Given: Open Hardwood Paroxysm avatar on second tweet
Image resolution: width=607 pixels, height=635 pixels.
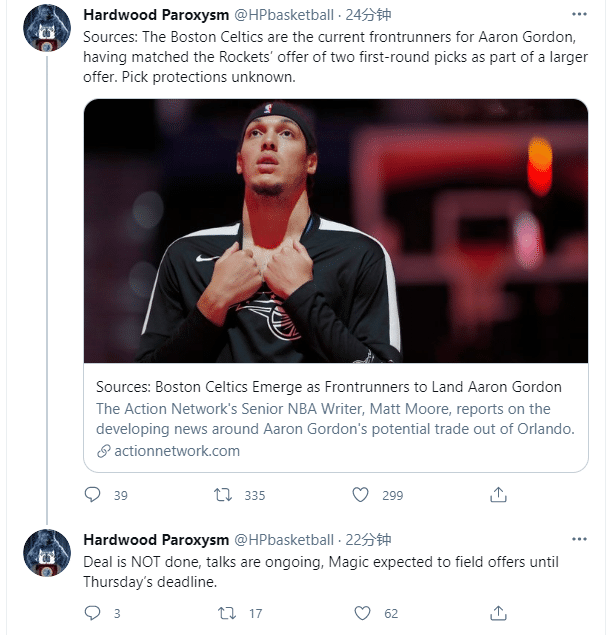Looking at the screenshot, I should coord(47,553).
